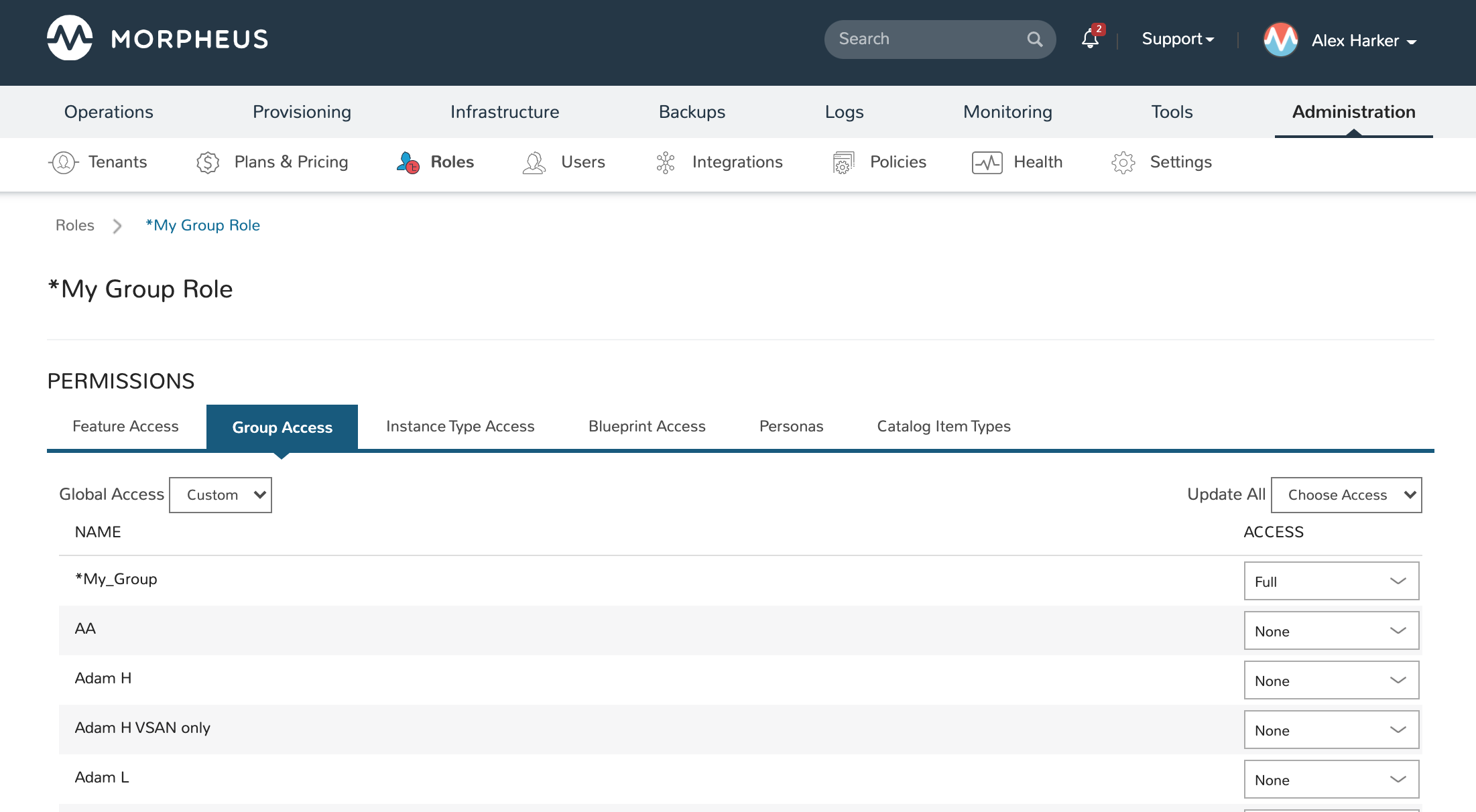Open the Adam H VSAN only access dropdown
Viewport: 1476px width, 812px height.
coord(1331,730)
